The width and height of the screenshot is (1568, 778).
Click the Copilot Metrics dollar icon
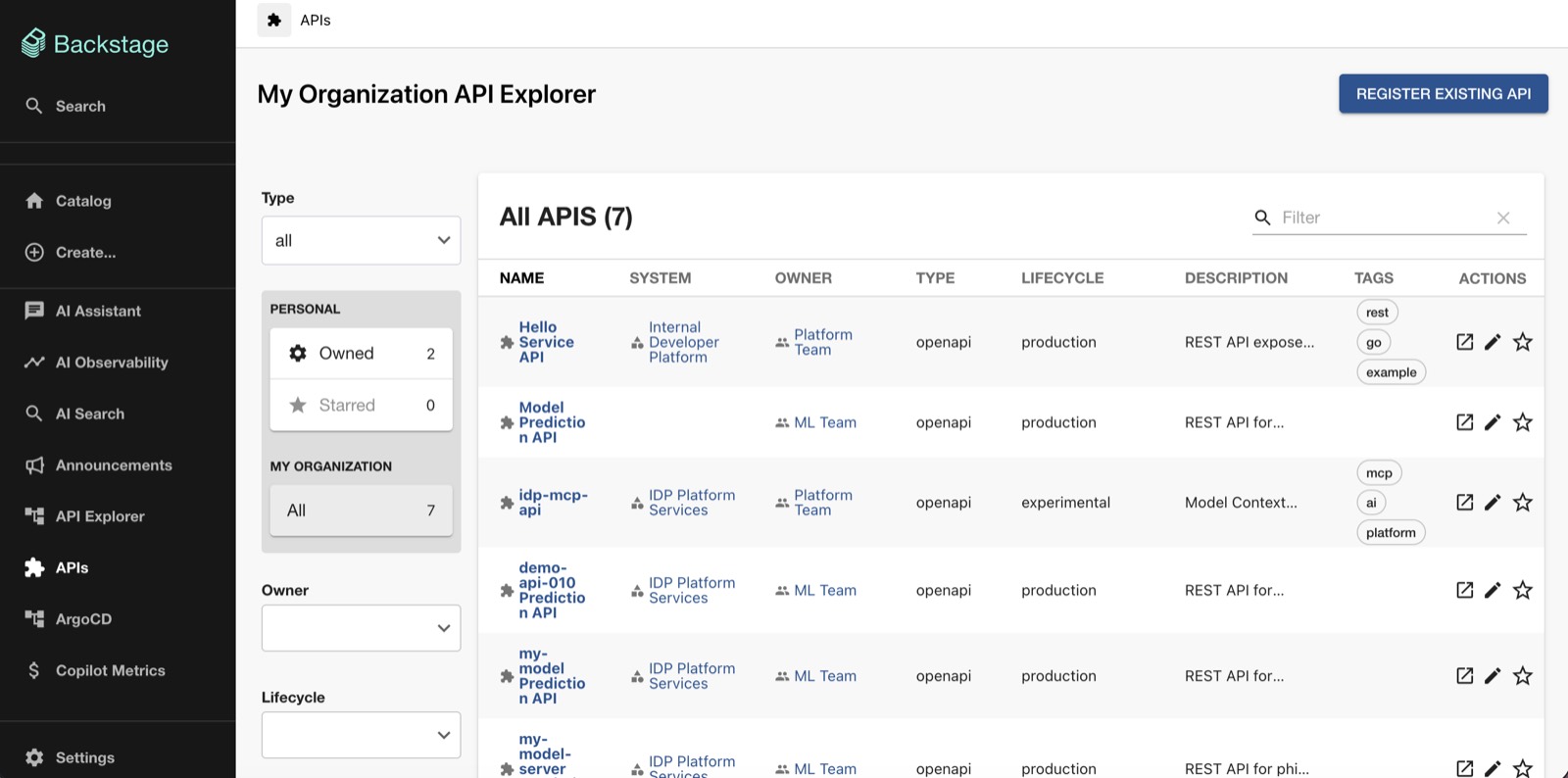pos(34,670)
